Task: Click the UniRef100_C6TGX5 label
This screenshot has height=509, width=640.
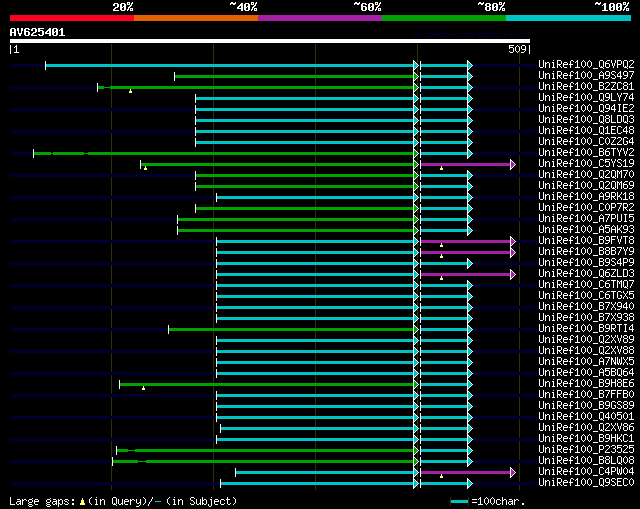Action: pyautogui.click(x=586, y=296)
